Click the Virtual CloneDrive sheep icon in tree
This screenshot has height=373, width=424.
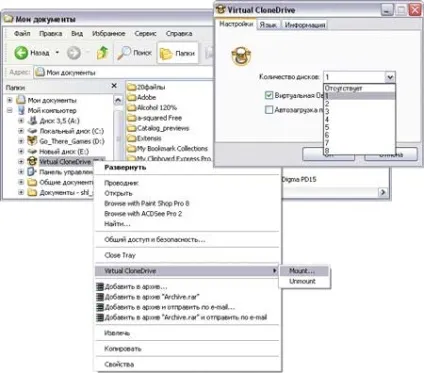click(x=32, y=162)
